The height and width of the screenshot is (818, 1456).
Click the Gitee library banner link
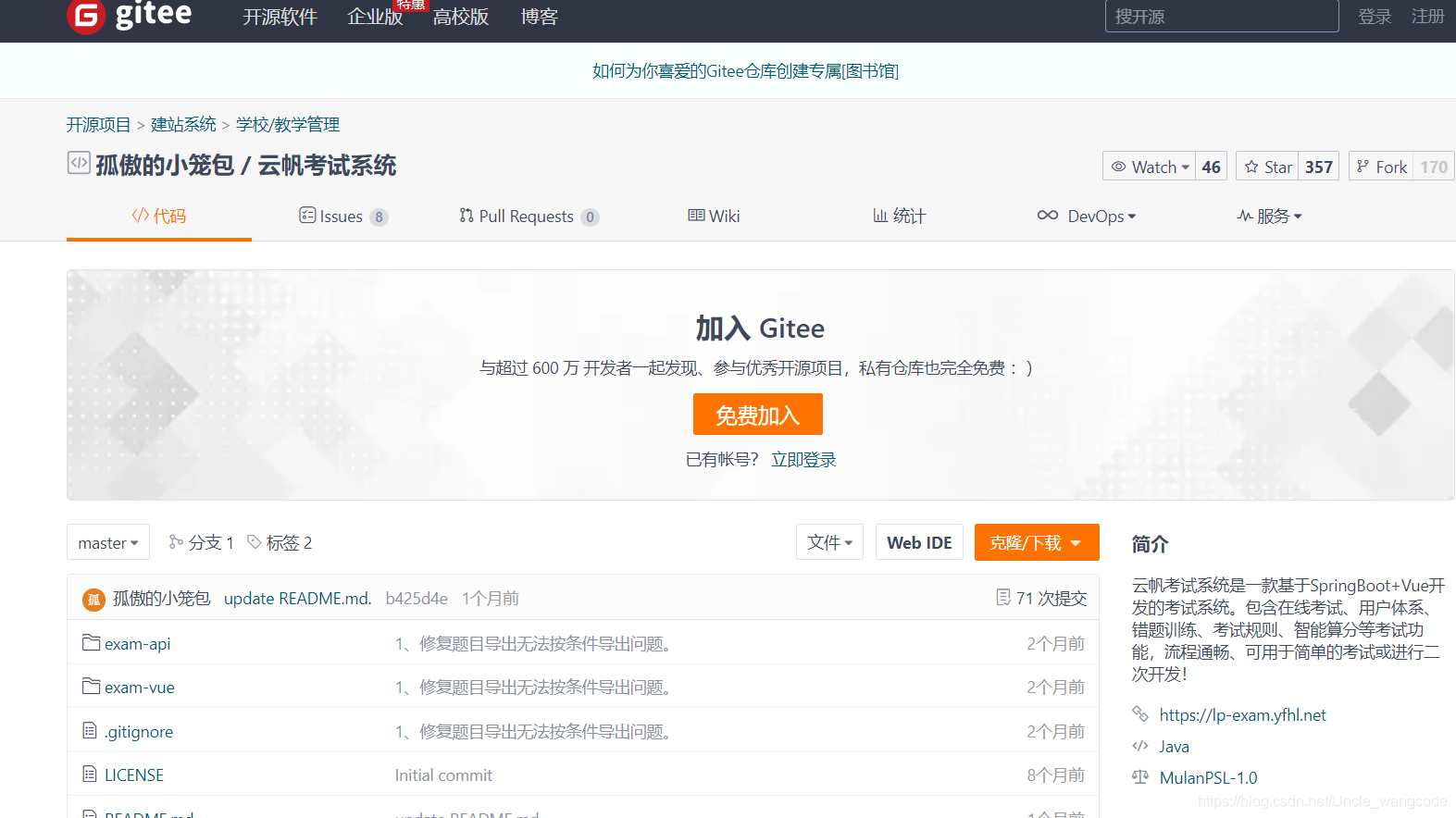pos(746,71)
